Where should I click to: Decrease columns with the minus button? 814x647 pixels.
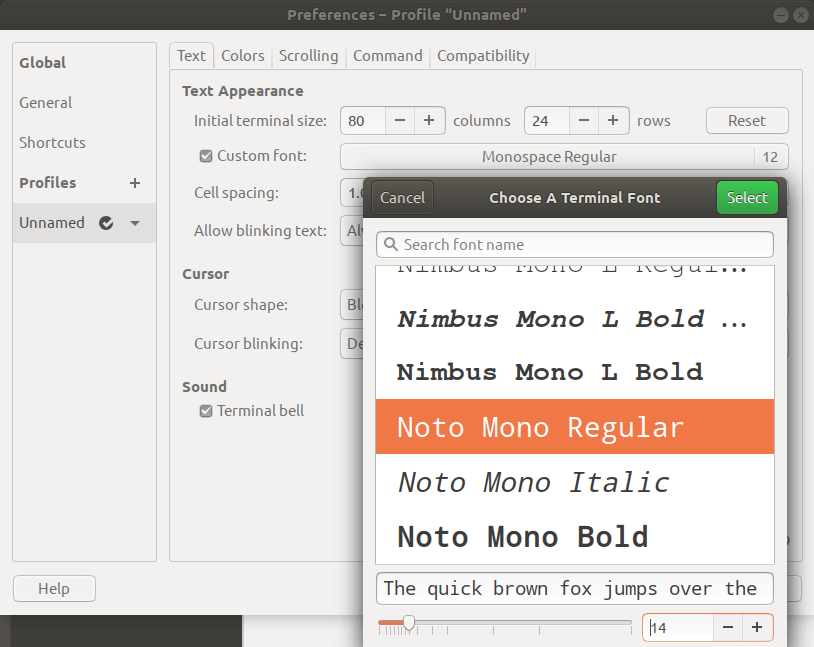(x=400, y=120)
